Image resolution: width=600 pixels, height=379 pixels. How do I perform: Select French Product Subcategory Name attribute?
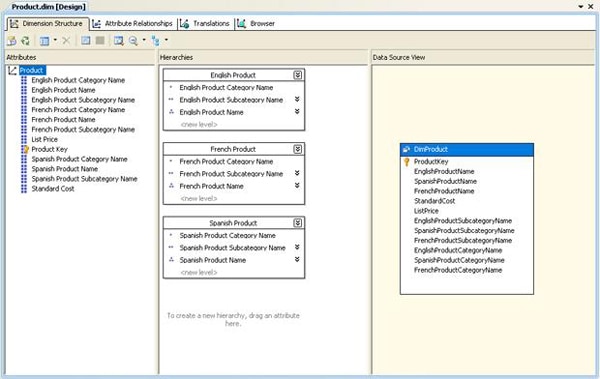(x=83, y=130)
